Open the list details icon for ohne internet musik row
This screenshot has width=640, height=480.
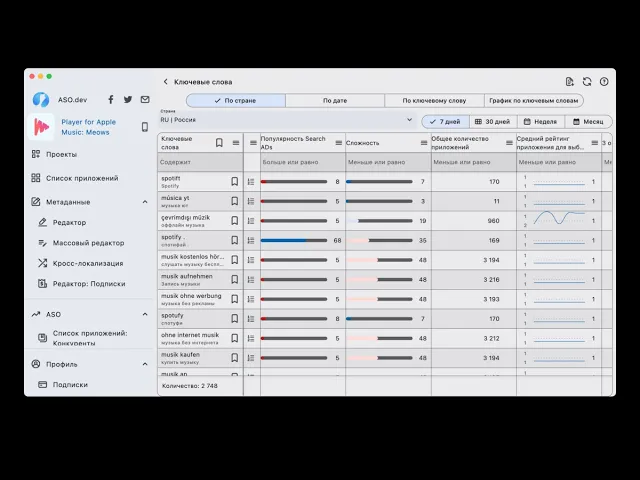pos(251,338)
